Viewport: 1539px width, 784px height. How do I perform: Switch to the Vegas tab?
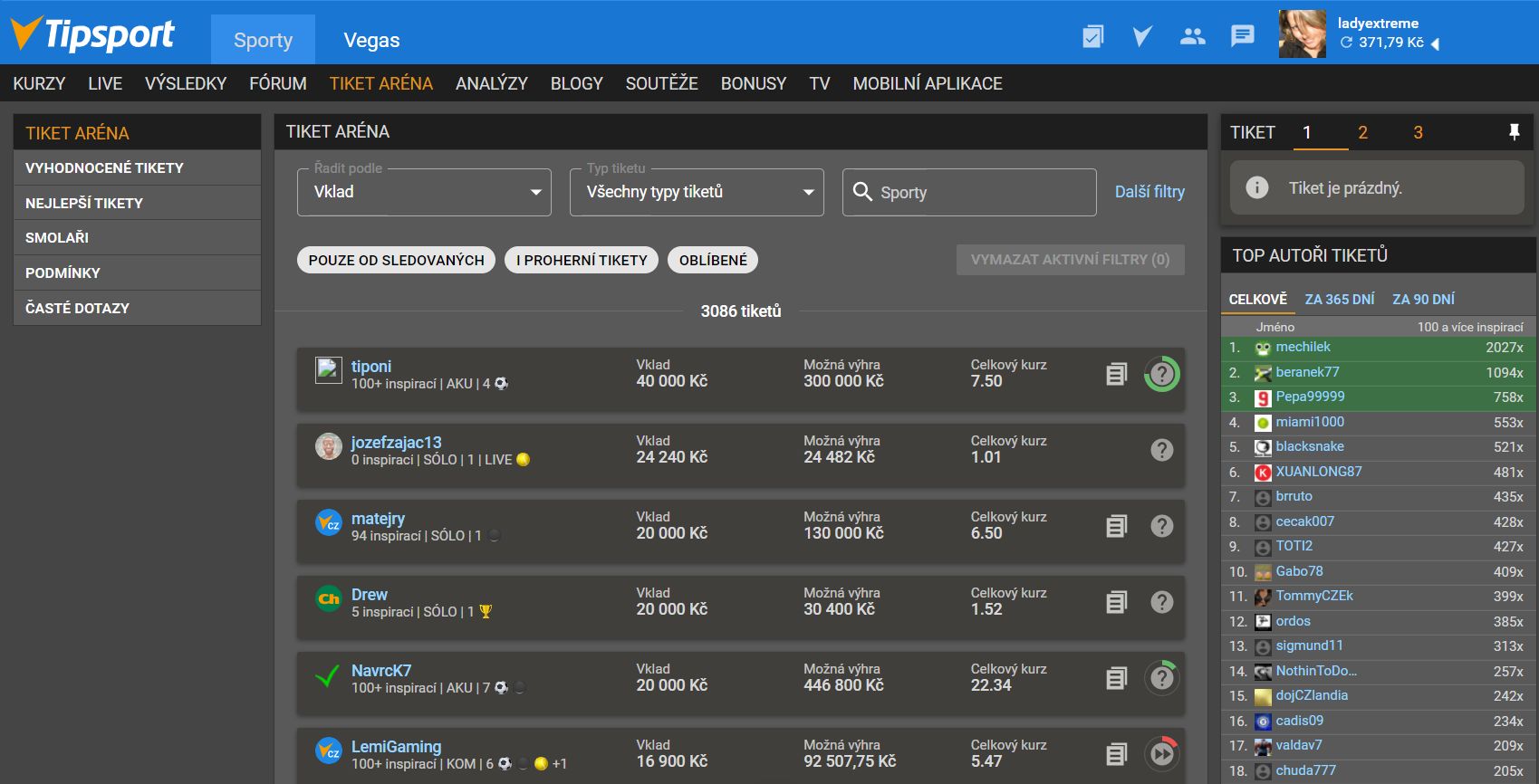click(x=371, y=40)
